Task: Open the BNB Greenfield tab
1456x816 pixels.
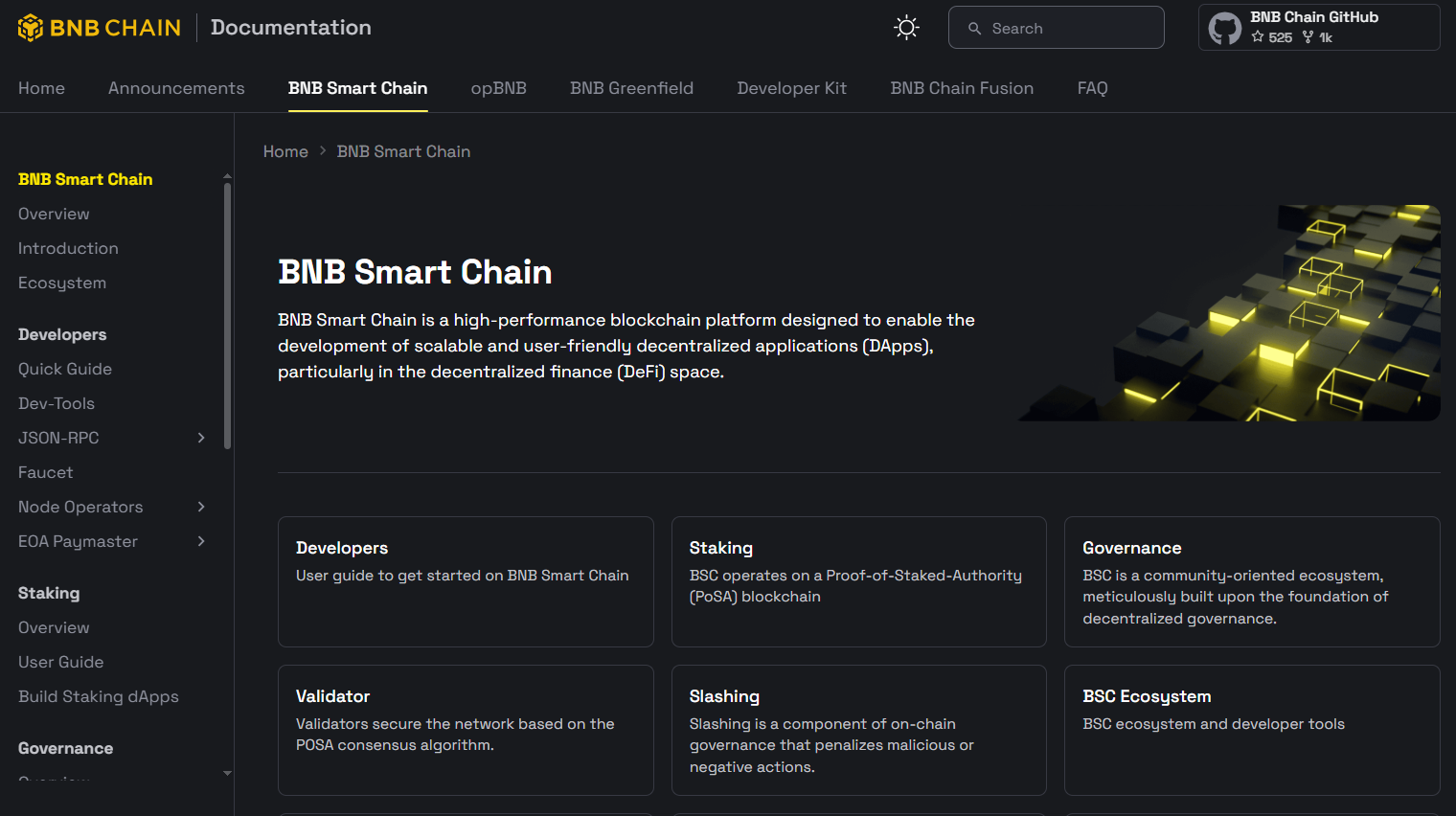Action: pos(631,88)
